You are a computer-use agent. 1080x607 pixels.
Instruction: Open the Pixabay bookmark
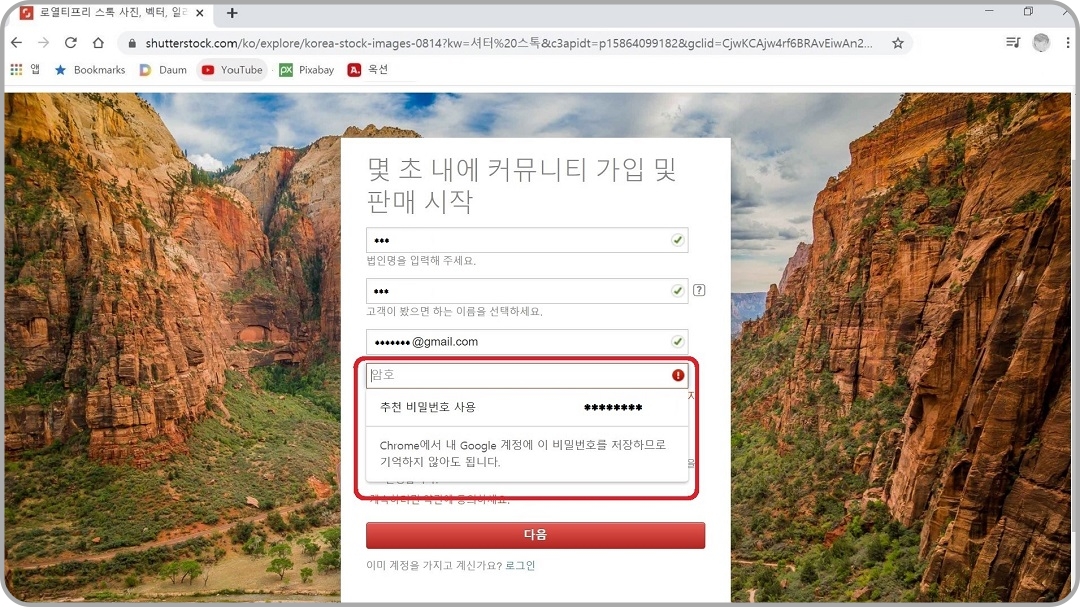tap(306, 69)
